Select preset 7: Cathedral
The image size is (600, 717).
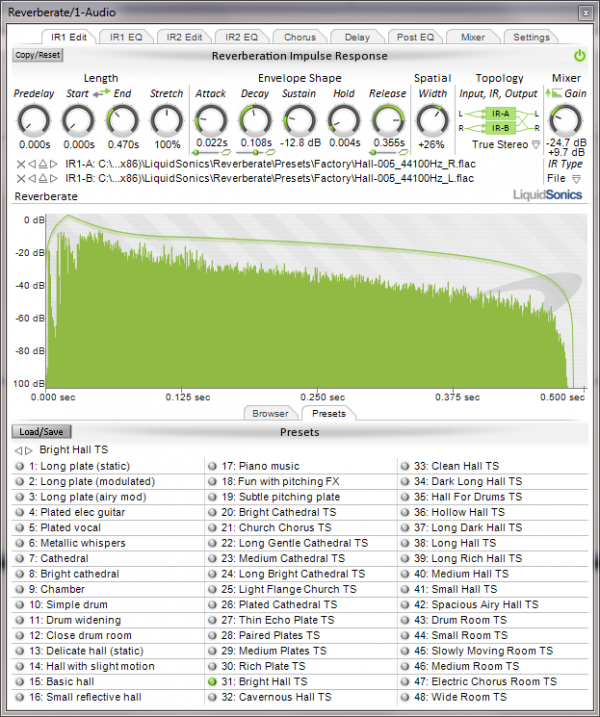click(x=108, y=559)
